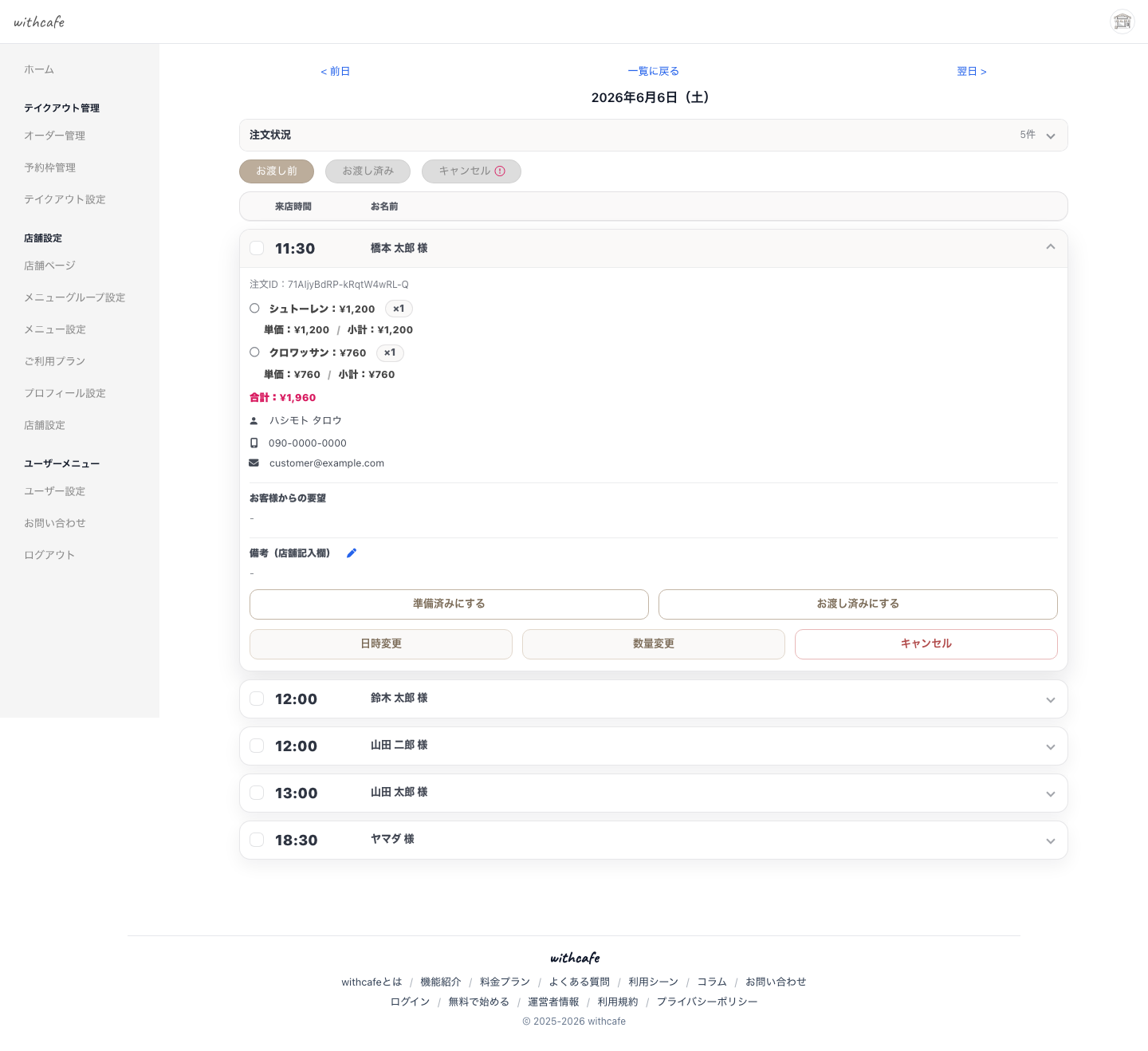Open footer 無料で始める link

tap(478, 1002)
